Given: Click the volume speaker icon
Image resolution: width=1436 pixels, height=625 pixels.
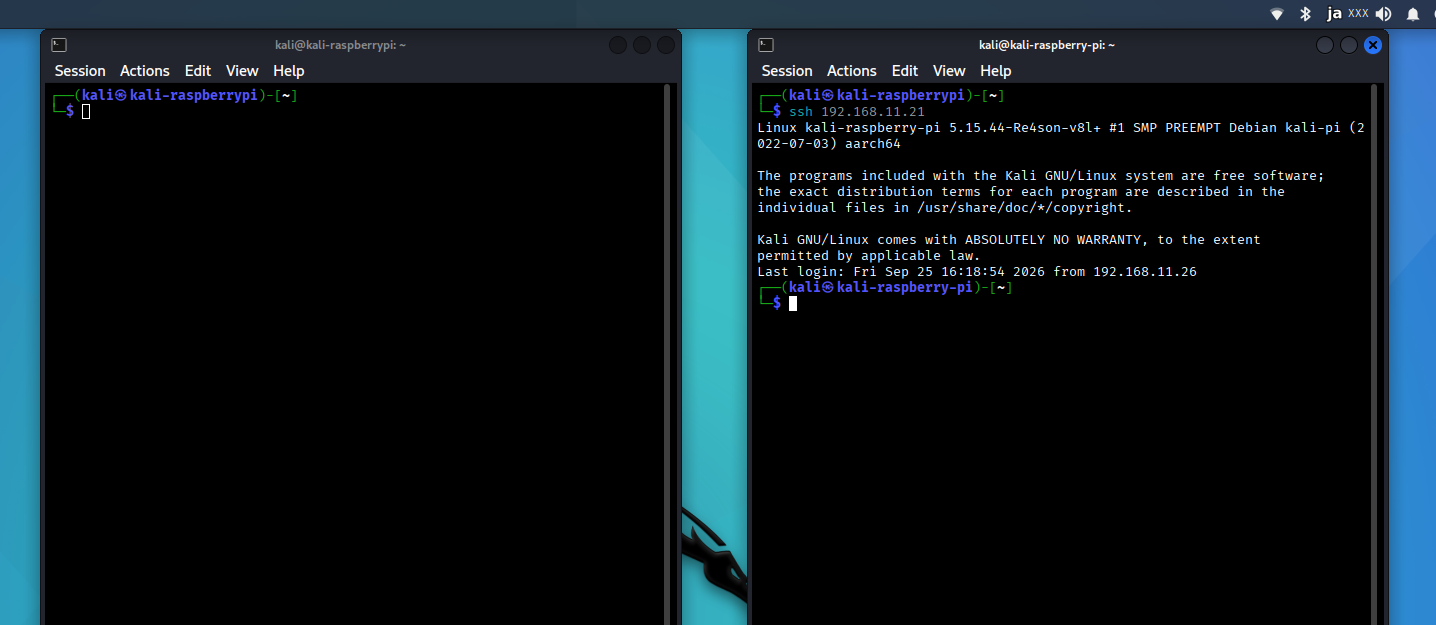Looking at the screenshot, I should click(1384, 14).
